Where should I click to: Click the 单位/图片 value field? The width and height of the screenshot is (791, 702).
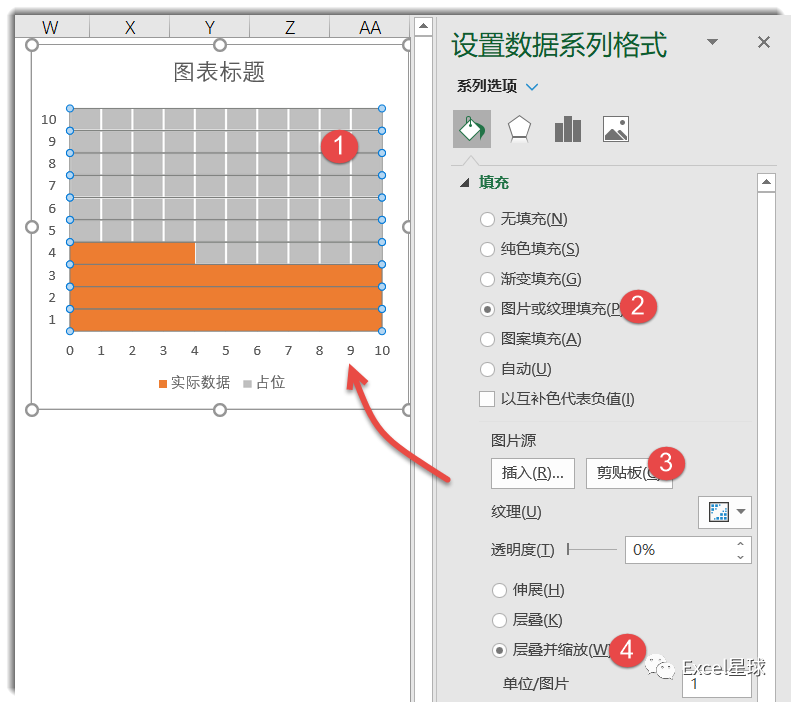pos(716,684)
